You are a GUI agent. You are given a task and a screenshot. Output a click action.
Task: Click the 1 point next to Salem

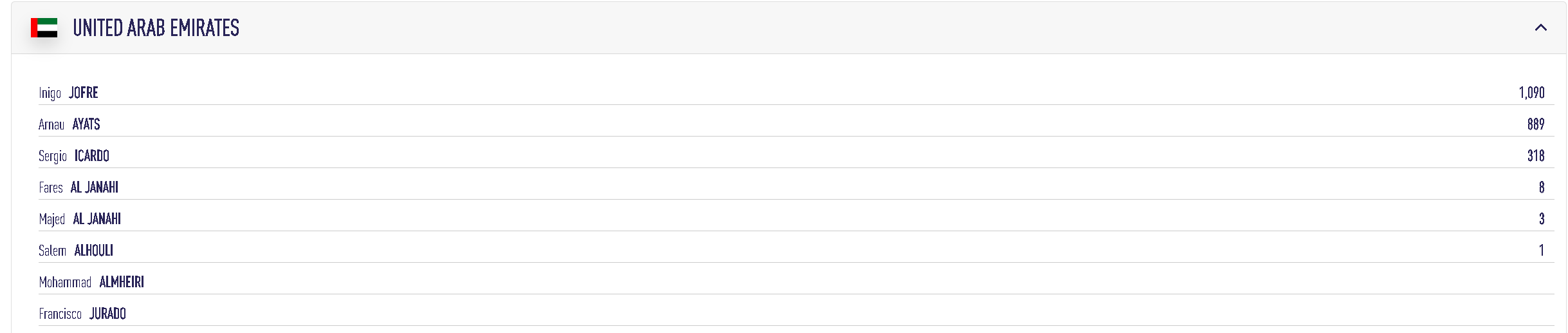(1541, 251)
